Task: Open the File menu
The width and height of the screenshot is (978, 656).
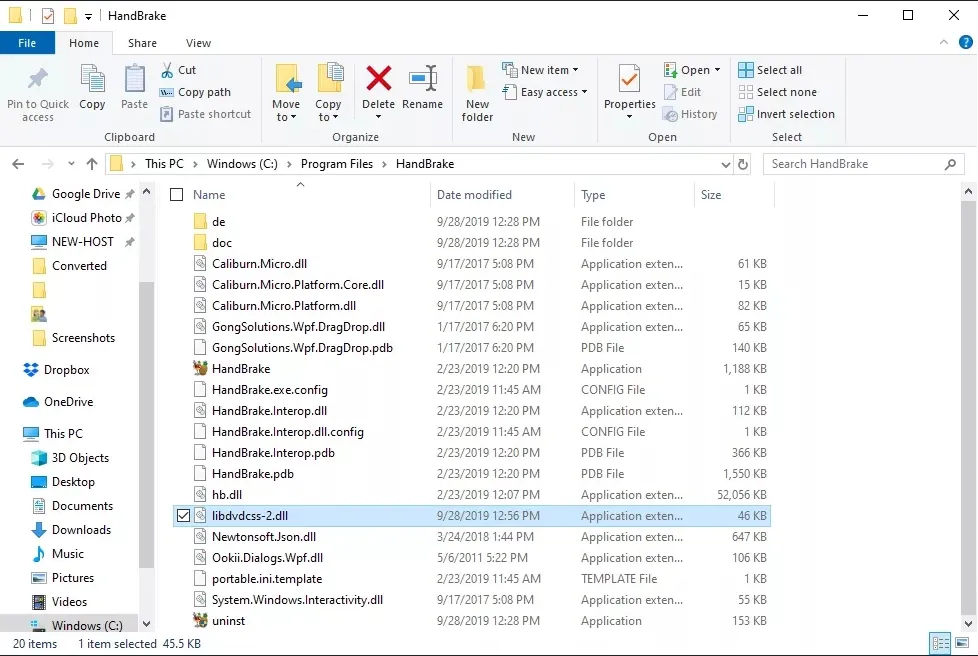Action: coord(27,43)
